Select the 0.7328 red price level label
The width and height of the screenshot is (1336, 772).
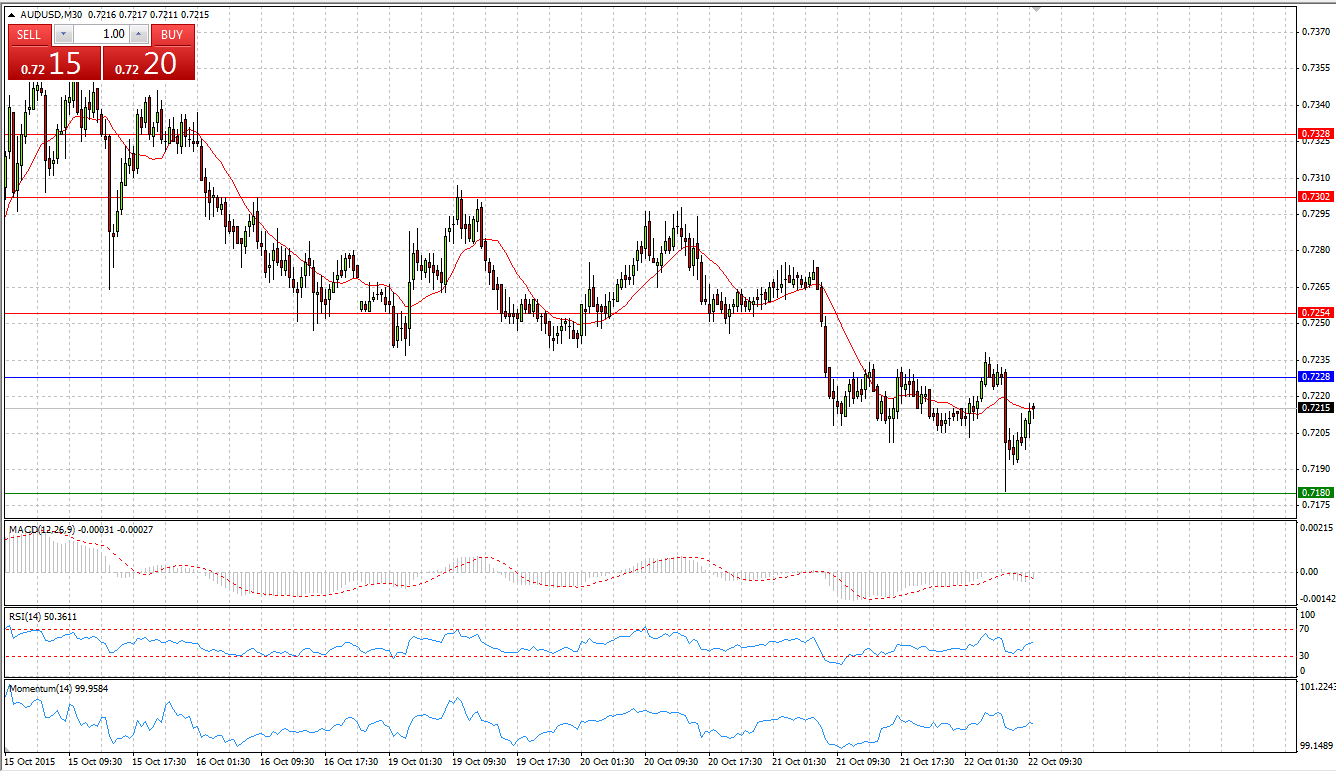pyautogui.click(x=1315, y=133)
